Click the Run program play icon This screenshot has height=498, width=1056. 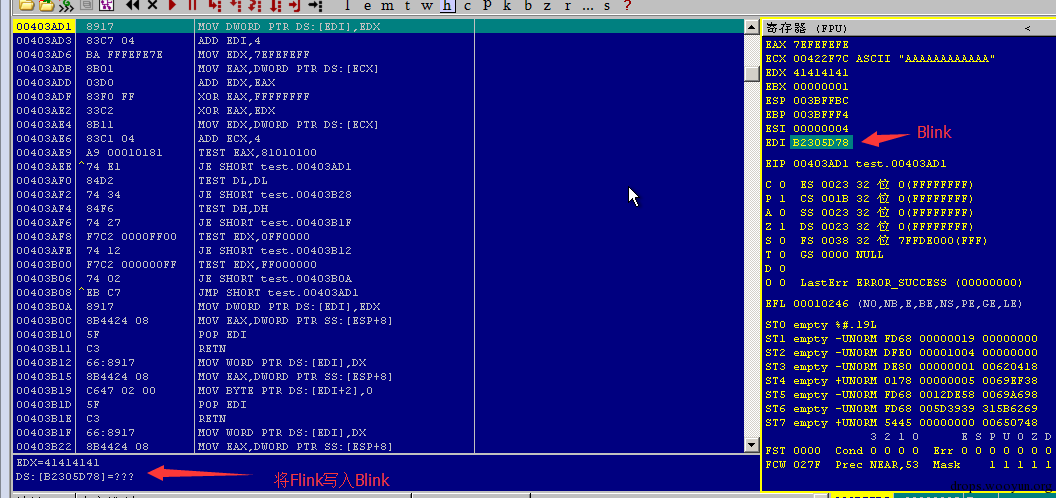(172, 5)
